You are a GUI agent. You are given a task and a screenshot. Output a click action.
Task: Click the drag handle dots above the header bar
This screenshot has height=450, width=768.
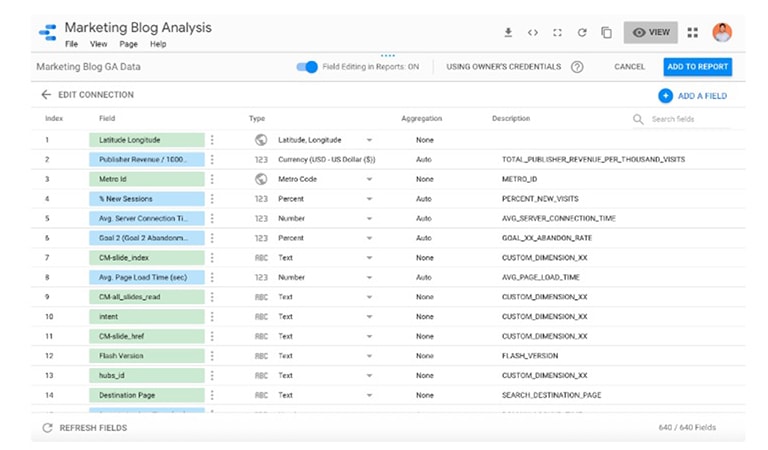point(387,55)
